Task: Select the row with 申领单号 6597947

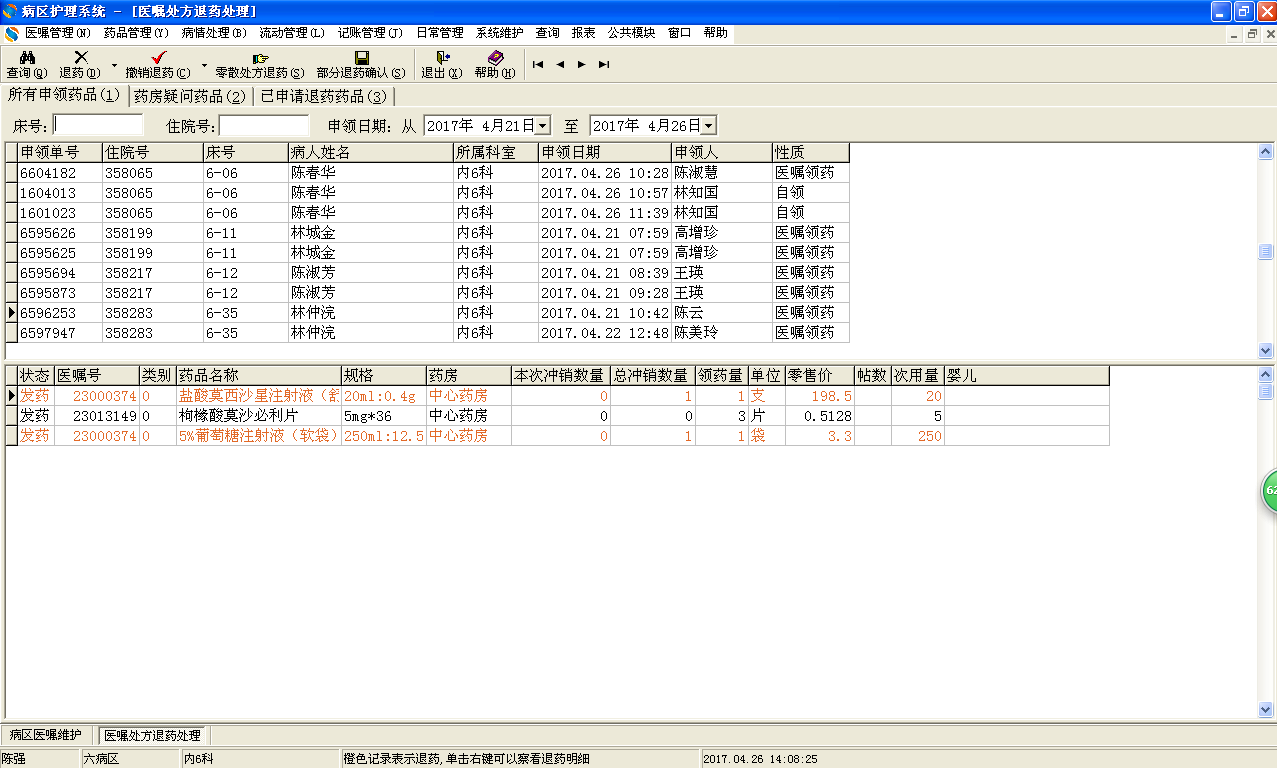Action: tap(48, 333)
